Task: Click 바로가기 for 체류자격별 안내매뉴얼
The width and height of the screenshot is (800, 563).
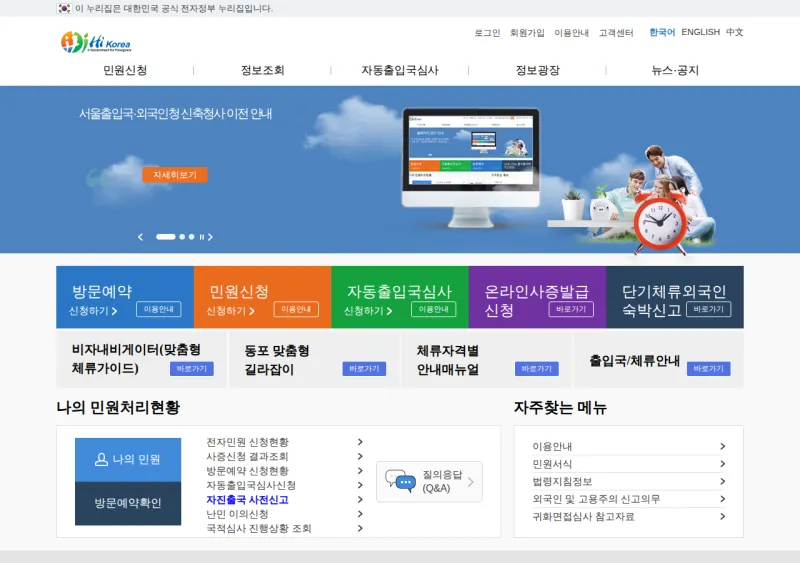Action: (537, 369)
